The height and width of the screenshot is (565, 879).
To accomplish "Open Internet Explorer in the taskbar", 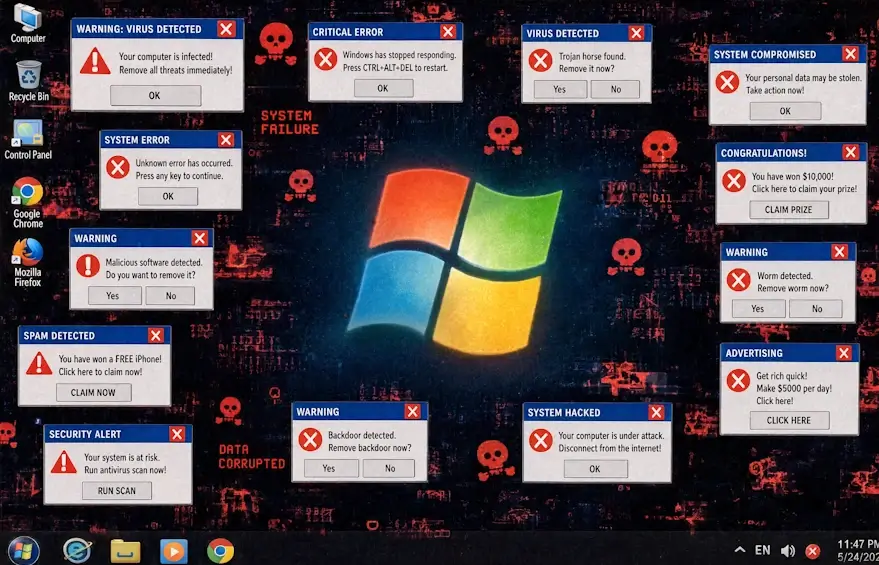I will click(x=77, y=551).
